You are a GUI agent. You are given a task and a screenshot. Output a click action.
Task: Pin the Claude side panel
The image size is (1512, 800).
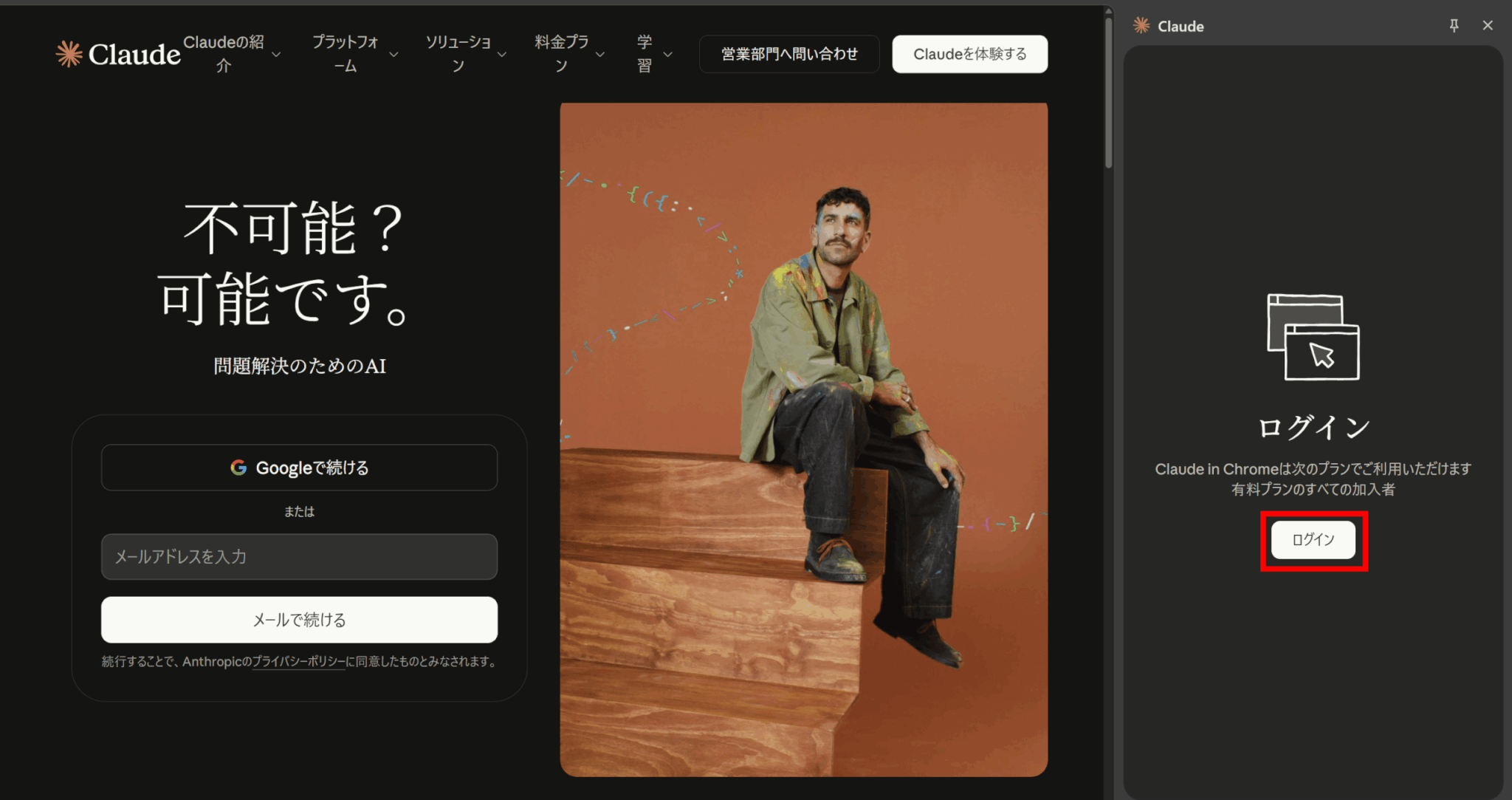pyautogui.click(x=1454, y=26)
